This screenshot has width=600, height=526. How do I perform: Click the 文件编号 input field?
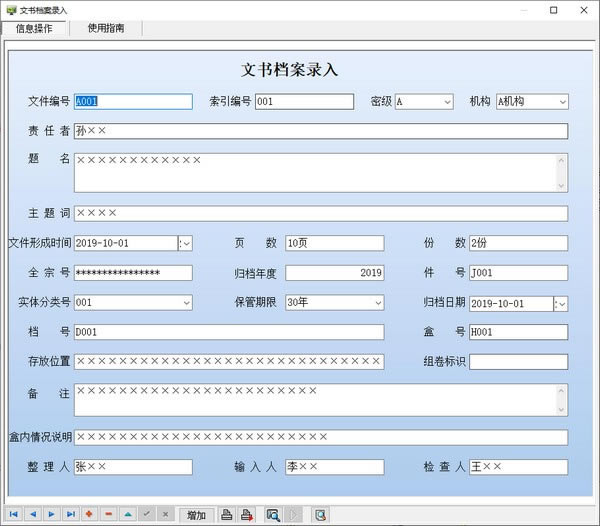[133, 101]
